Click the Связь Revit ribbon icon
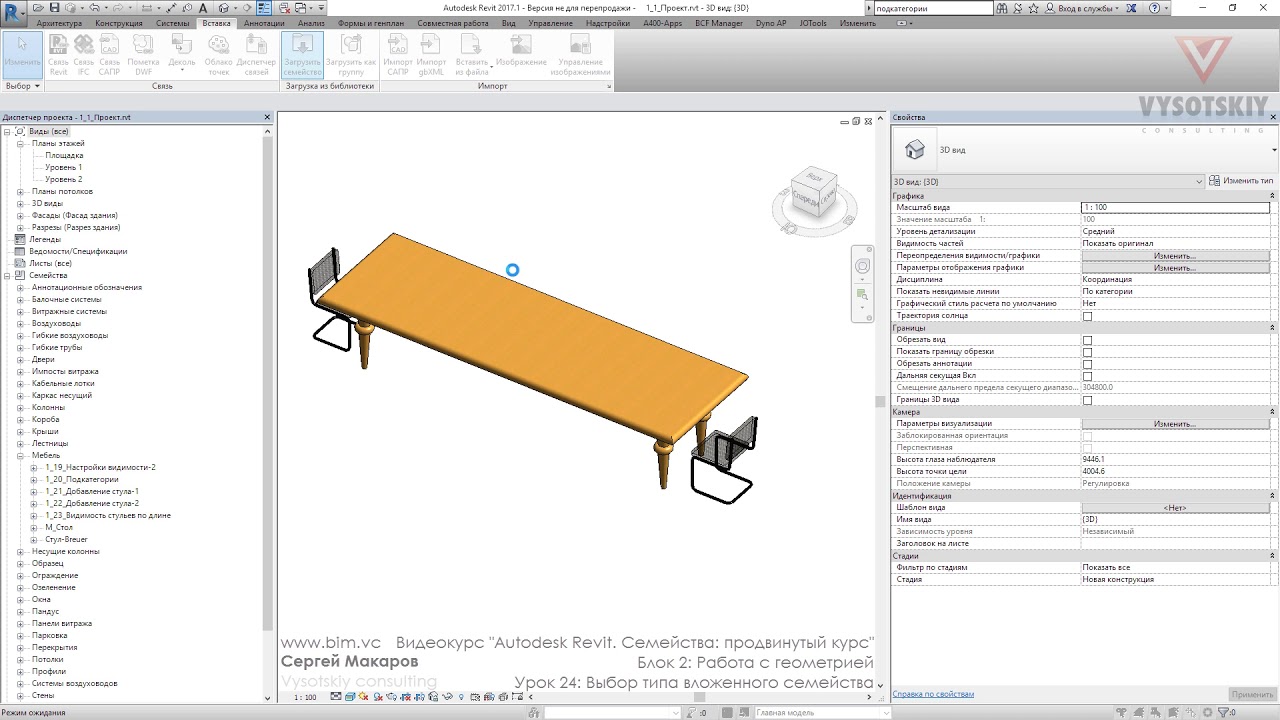 [x=58, y=55]
